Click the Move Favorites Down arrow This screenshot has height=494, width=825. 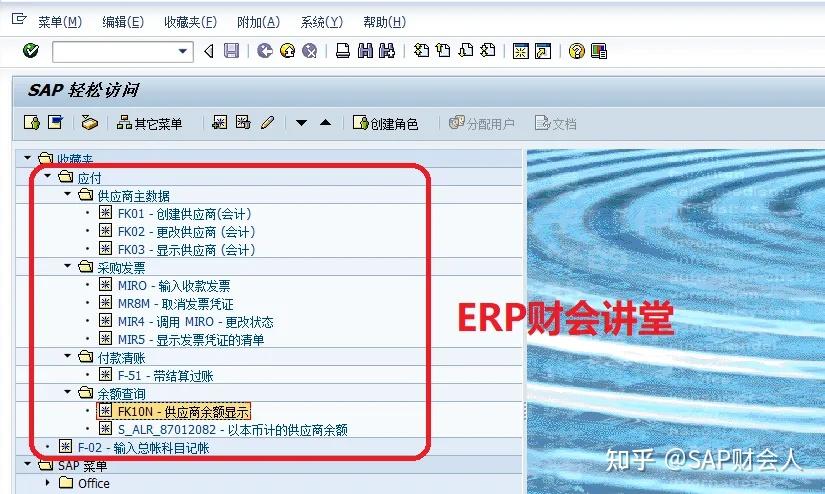pos(301,123)
